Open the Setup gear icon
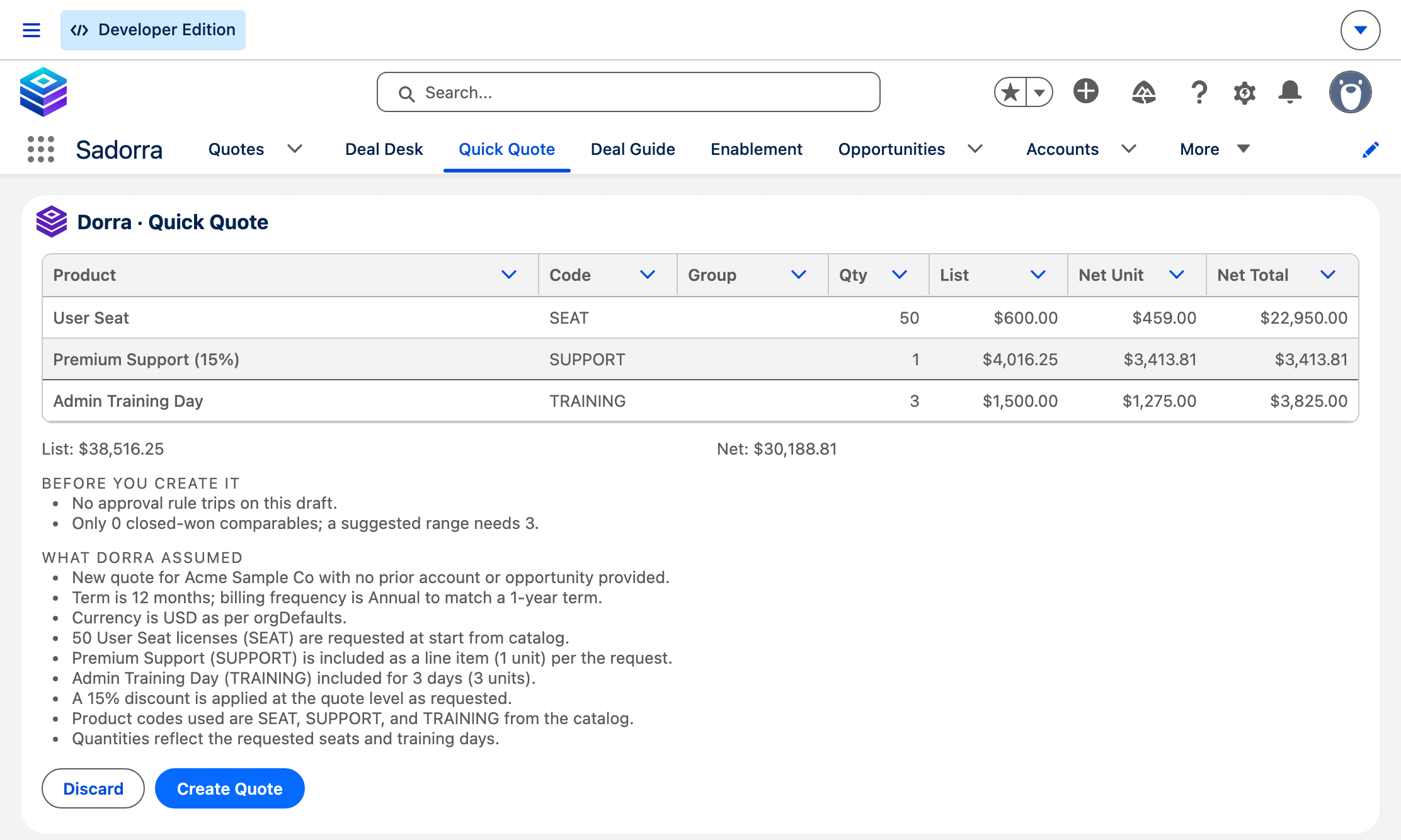Viewport: 1401px width, 840px height. coord(1244,93)
